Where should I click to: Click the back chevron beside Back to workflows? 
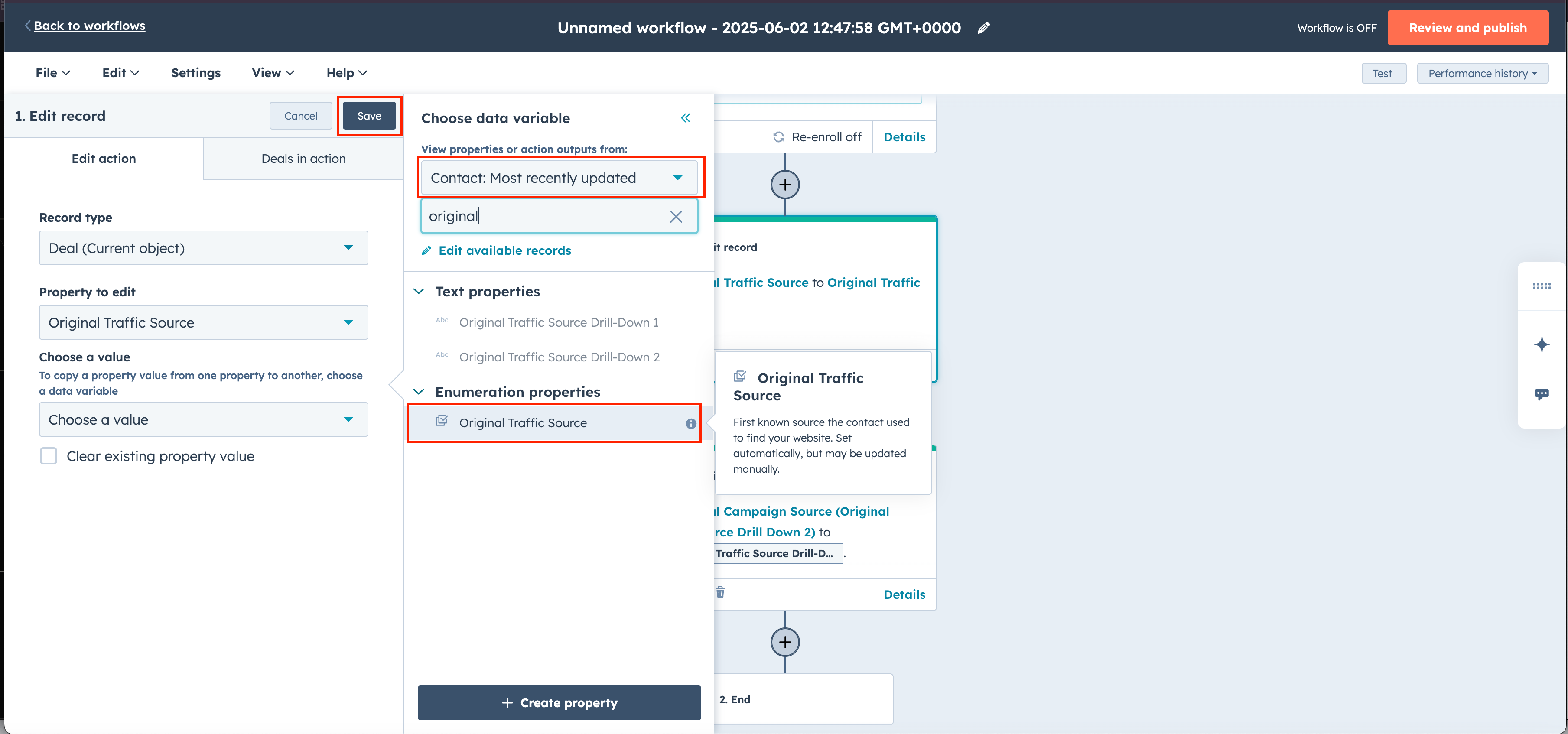(27, 26)
